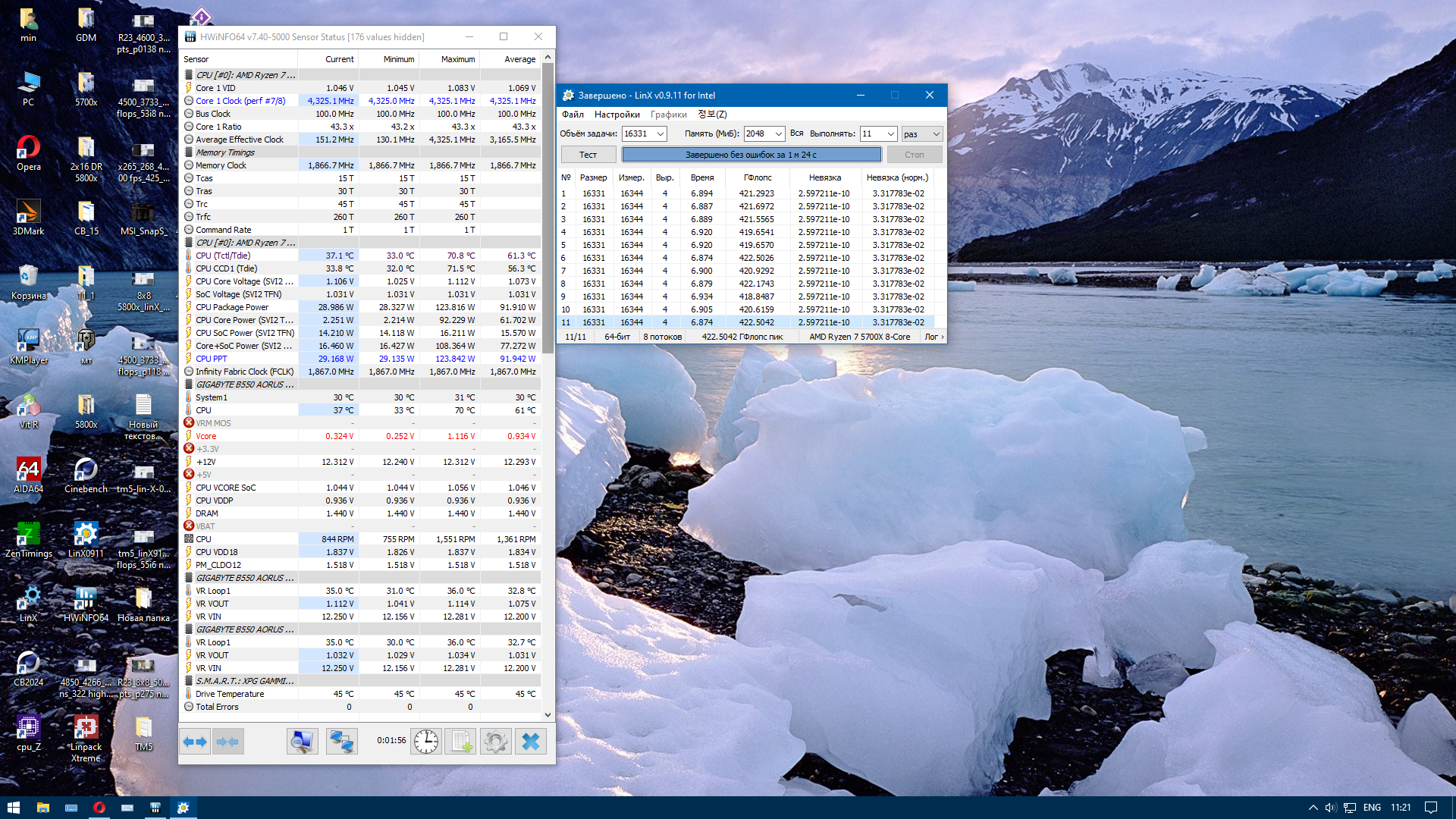Click the magnifier monitor icon in HWiNFO
This screenshot has width=1456, height=819.
302,742
